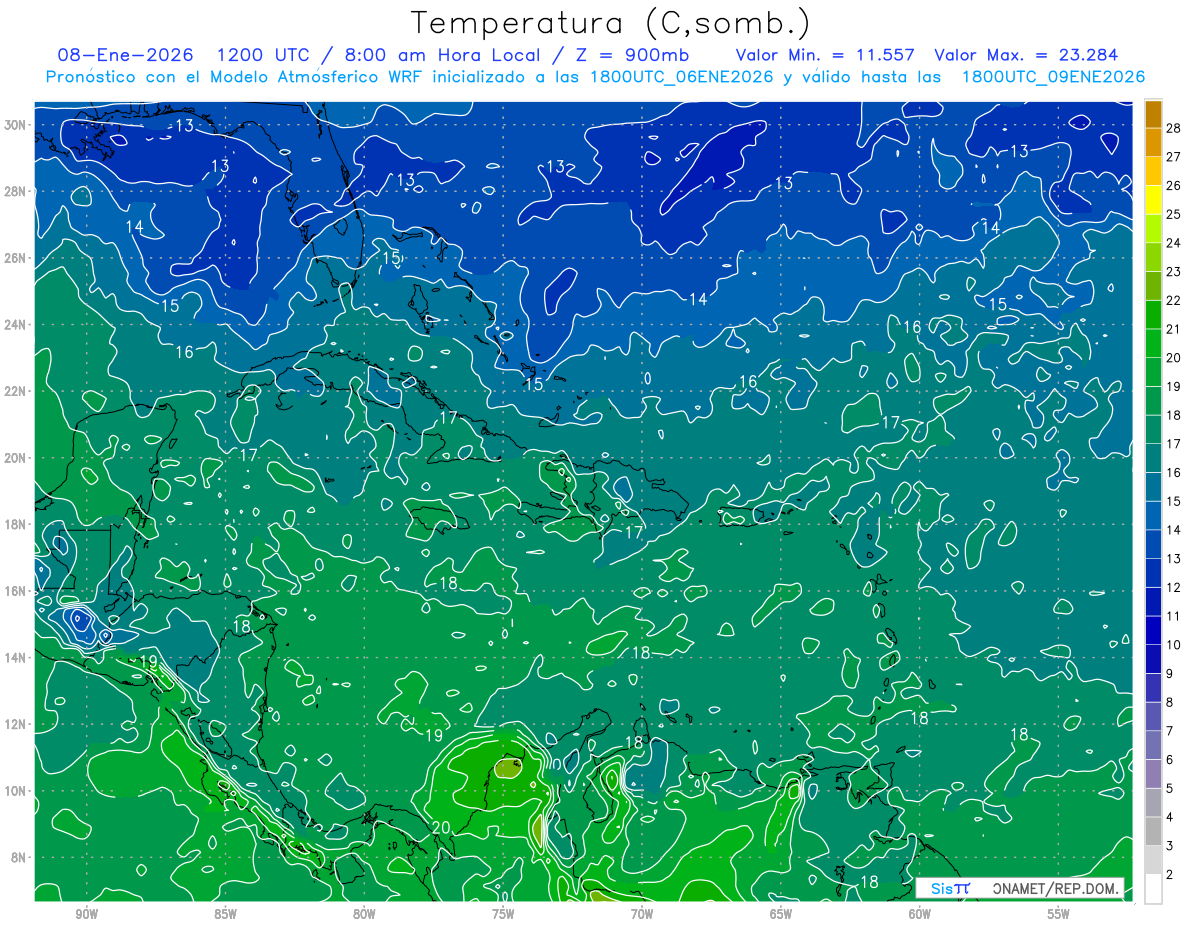Image resolution: width=1200 pixels, height=927 pixels.
Task: Click the white legend swatch below value 2
Action: pos(1153,889)
